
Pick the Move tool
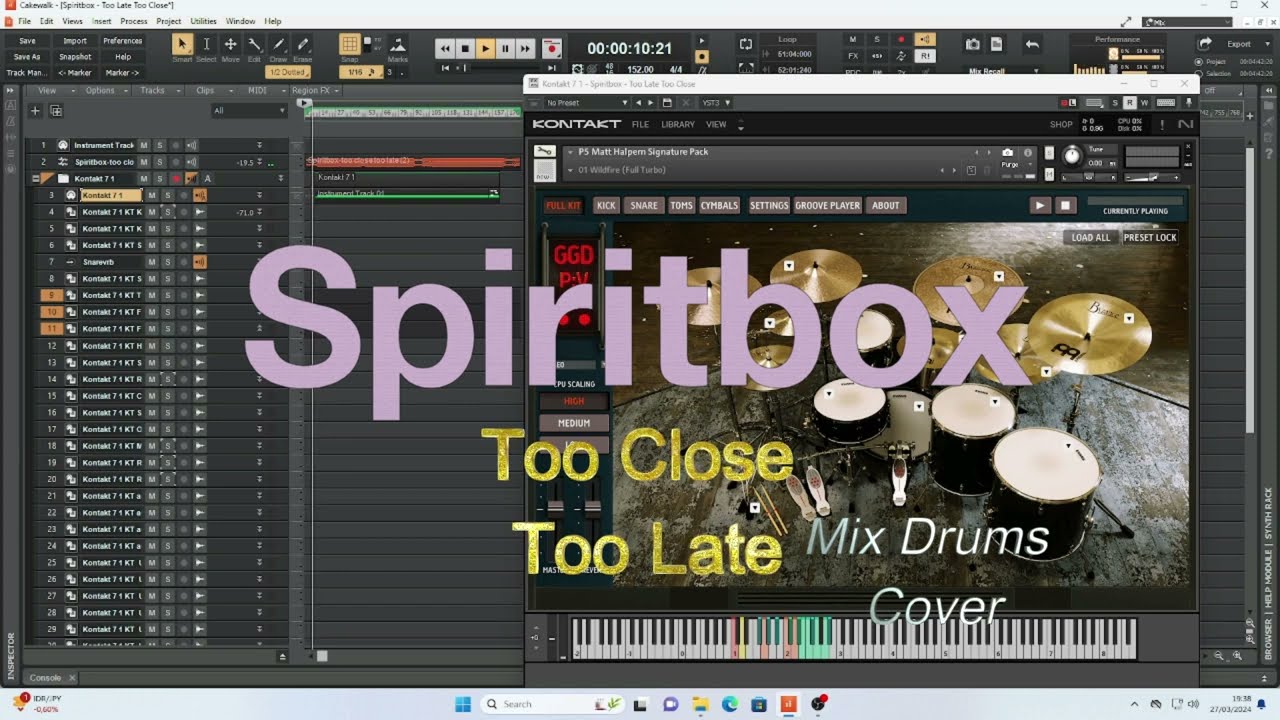[x=230, y=45]
